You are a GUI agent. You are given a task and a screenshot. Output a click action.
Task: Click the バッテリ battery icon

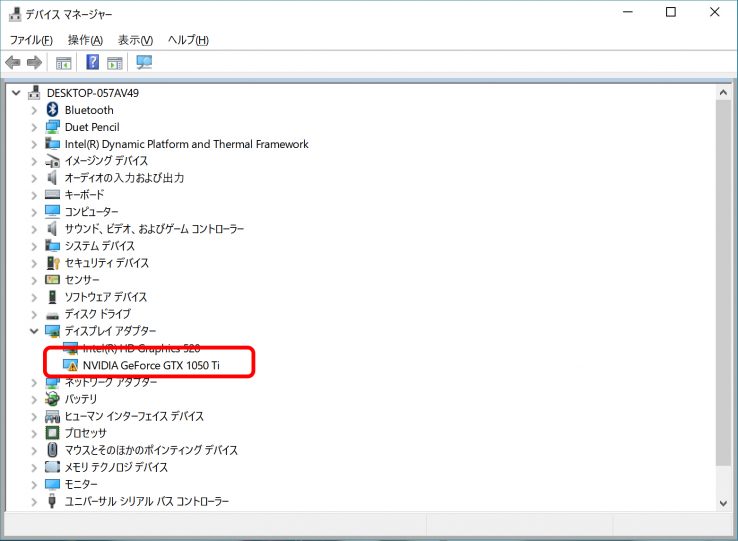(x=52, y=399)
